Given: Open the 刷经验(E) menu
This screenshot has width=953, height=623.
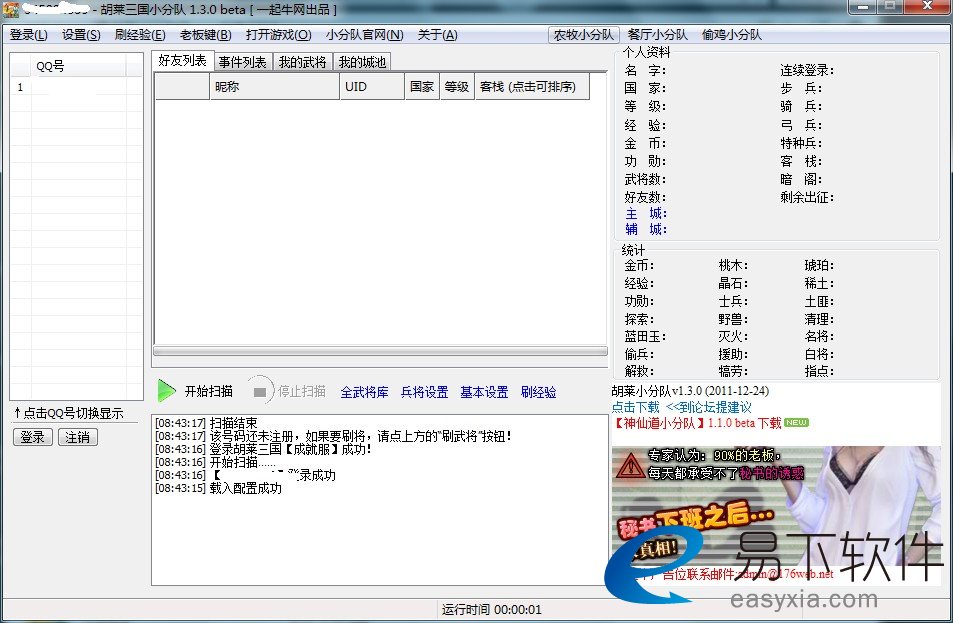Looking at the screenshot, I should pyautogui.click(x=140, y=35).
